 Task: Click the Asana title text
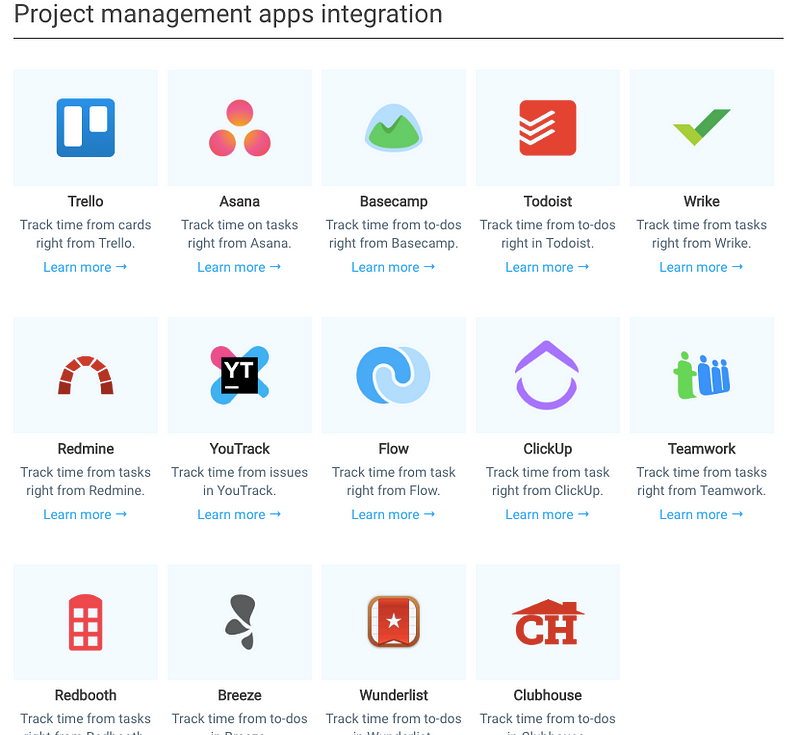pos(240,201)
